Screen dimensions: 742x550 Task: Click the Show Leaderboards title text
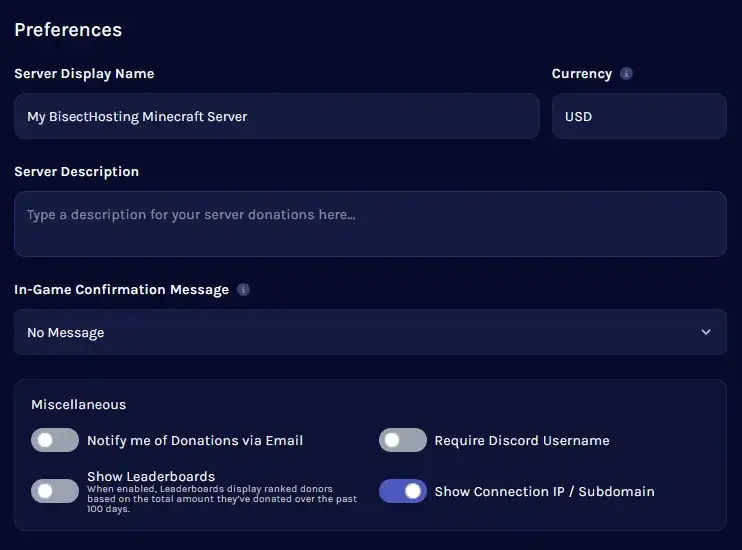point(151,476)
